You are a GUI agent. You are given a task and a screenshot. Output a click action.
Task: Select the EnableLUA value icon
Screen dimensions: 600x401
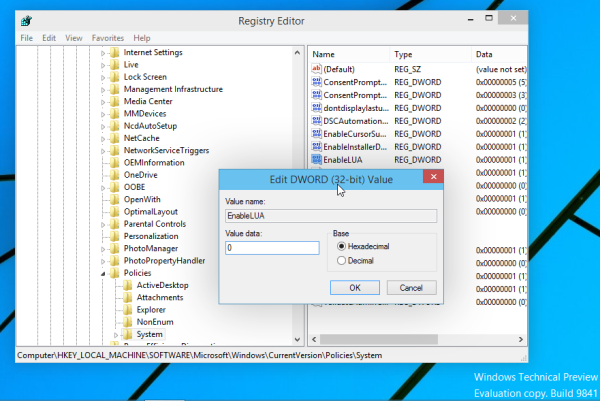click(317, 159)
